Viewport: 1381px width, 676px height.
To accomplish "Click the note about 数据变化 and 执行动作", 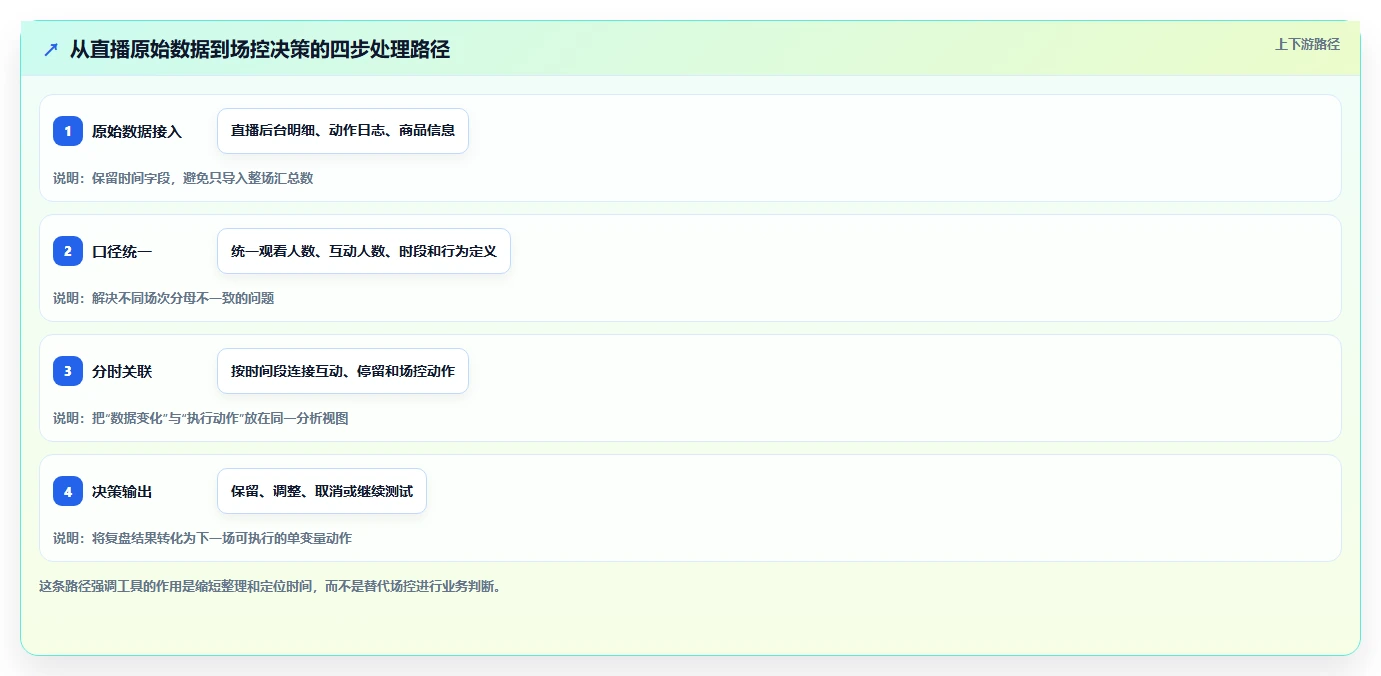I will (x=201, y=418).
